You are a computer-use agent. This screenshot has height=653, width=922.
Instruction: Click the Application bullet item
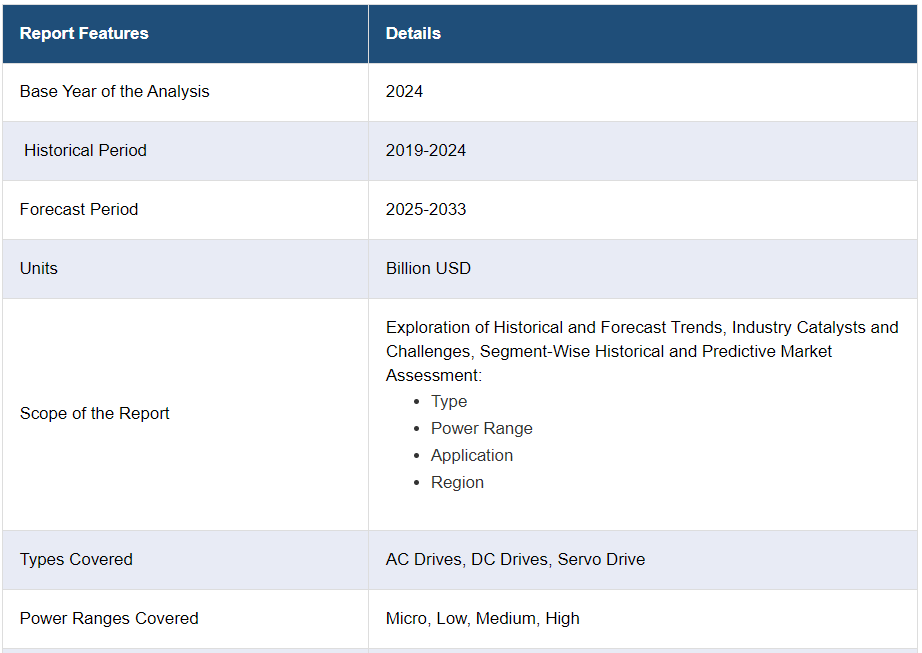(x=472, y=455)
